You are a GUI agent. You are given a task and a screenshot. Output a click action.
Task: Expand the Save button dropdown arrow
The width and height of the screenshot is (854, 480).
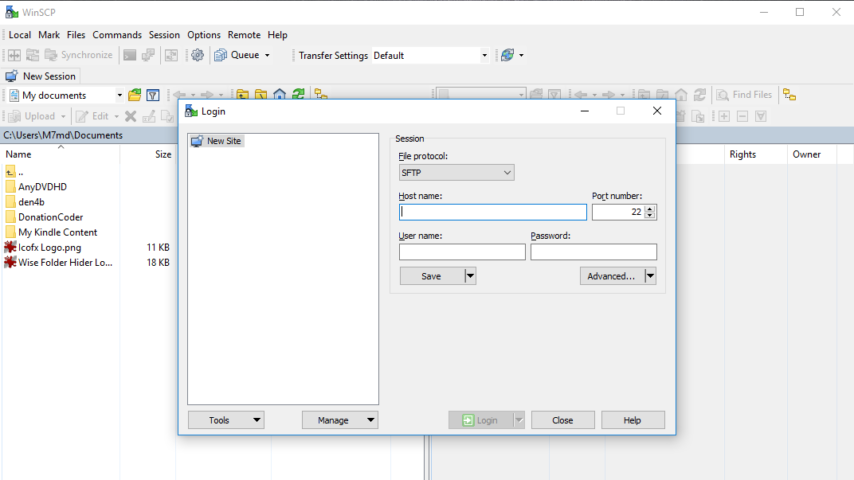pos(470,276)
